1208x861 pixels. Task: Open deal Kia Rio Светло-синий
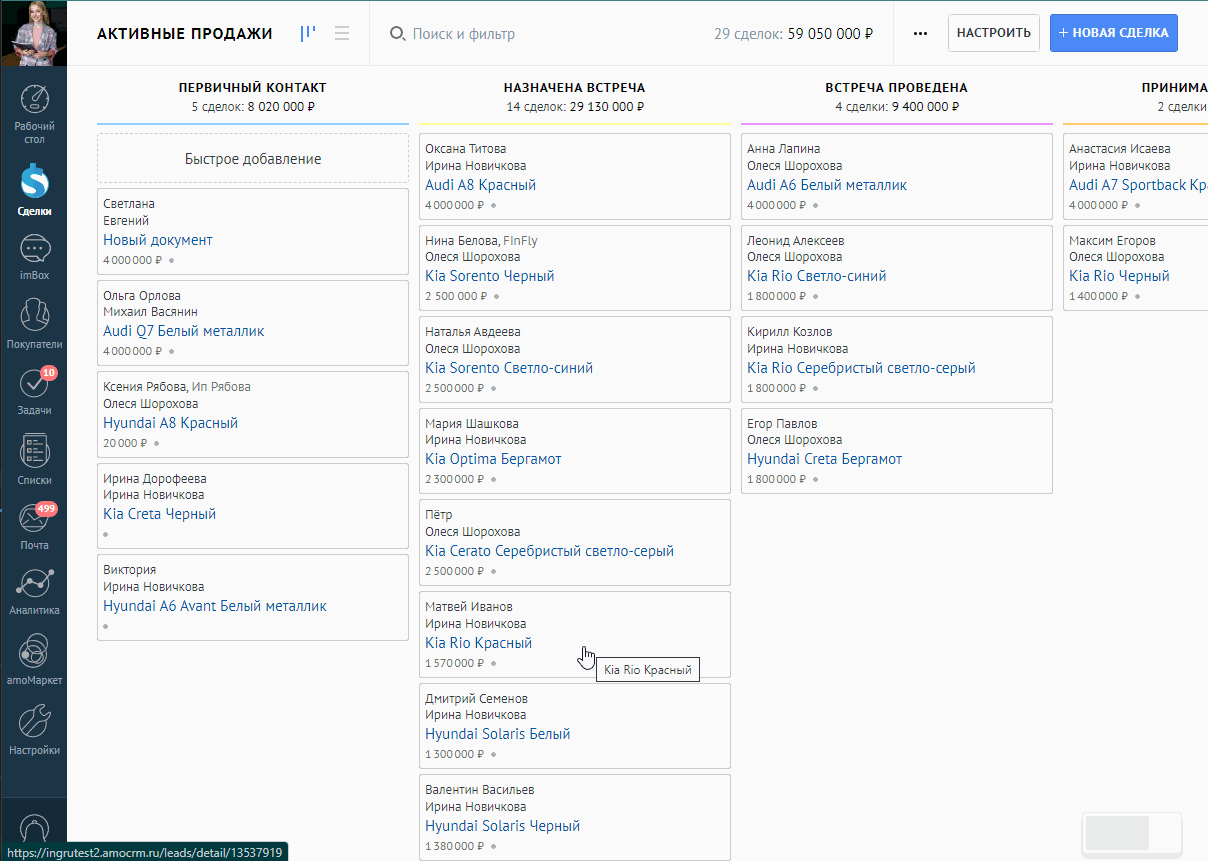point(817,276)
